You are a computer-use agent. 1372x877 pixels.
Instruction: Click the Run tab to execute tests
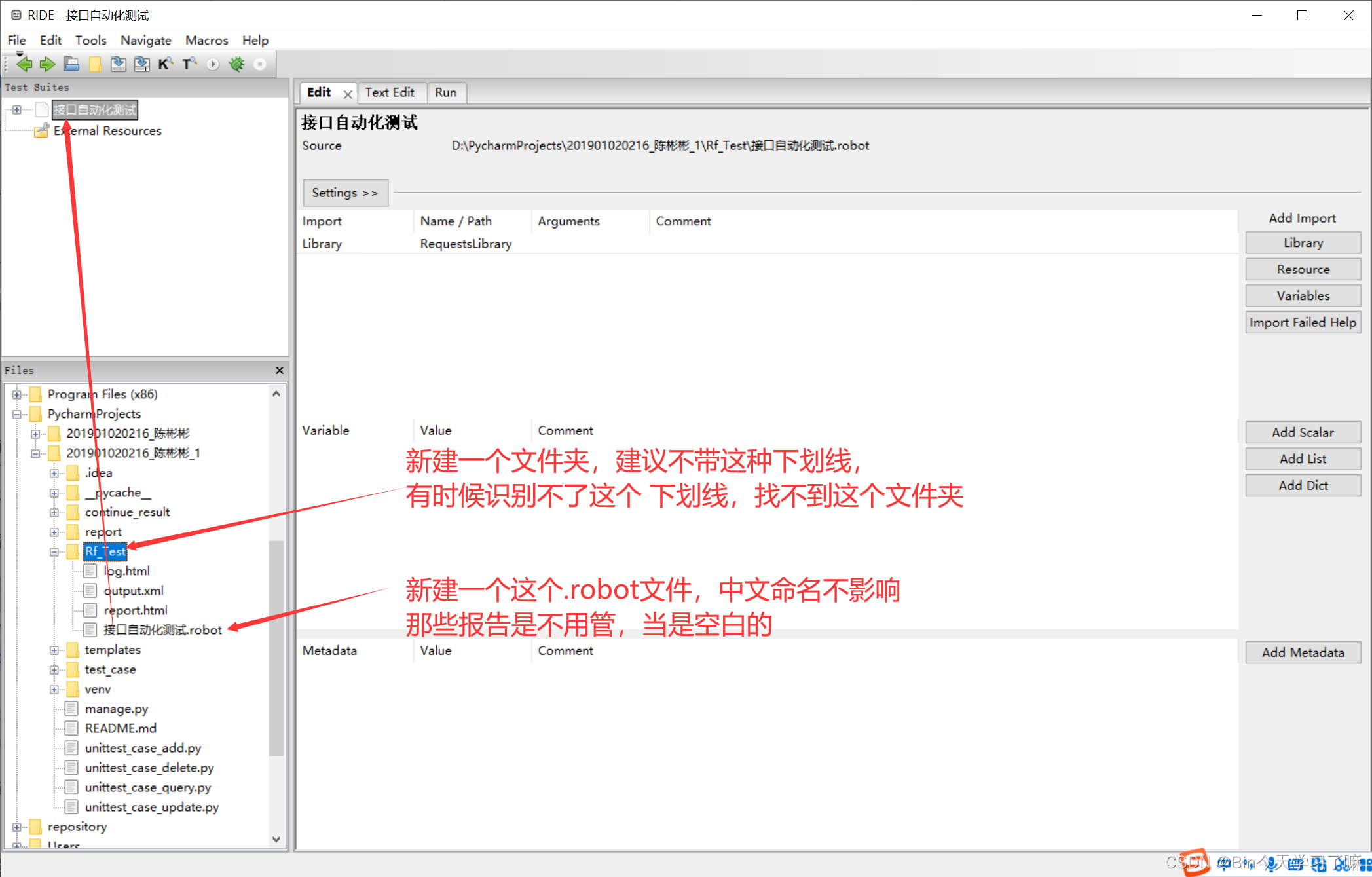(446, 92)
